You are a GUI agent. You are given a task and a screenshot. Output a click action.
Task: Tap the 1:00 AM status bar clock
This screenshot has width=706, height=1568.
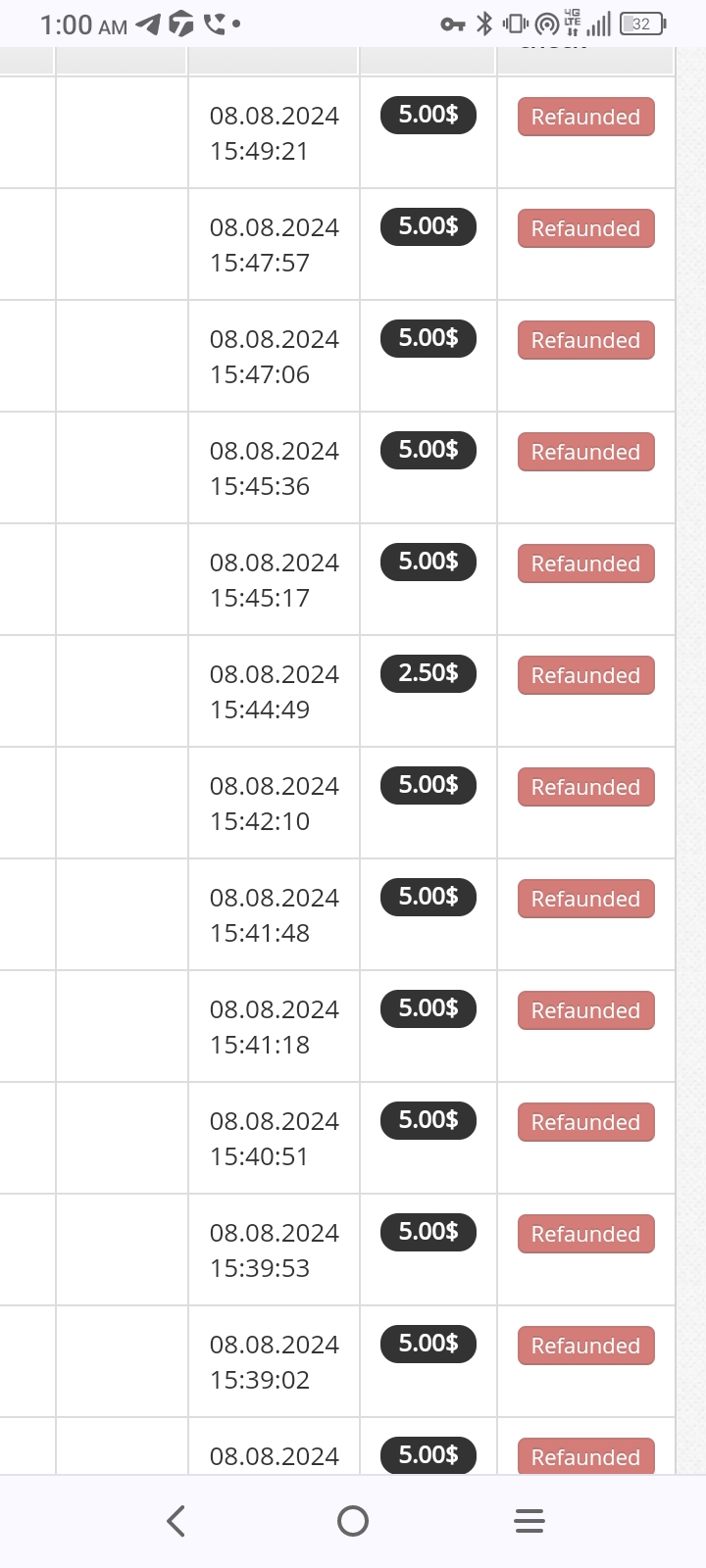(83, 24)
